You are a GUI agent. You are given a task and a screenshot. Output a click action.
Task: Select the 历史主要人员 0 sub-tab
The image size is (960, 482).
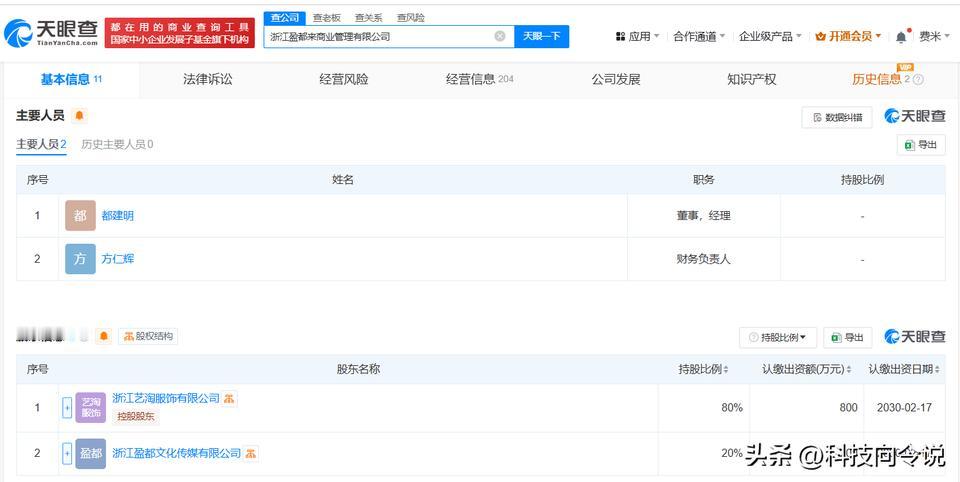[117, 145]
